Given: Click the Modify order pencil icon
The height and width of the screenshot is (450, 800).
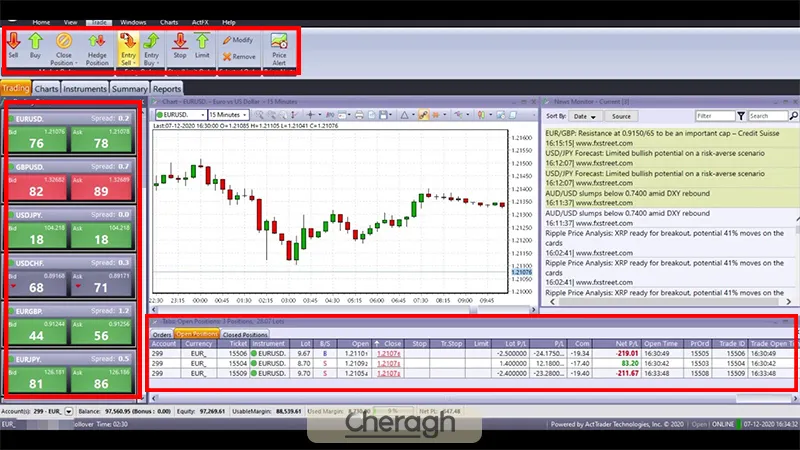Looking at the screenshot, I should pyautogui.click(x=239, y=39).
